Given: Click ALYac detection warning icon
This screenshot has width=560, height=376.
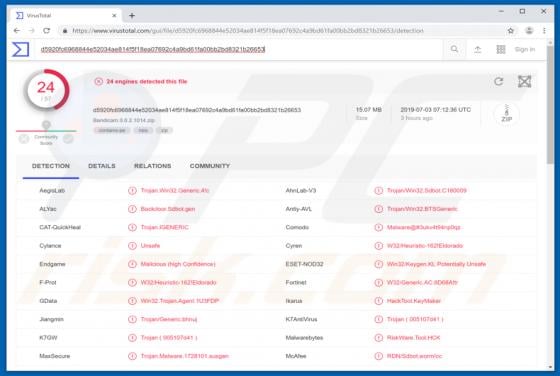Looking at the screenshot, I should [x=132, y=209].
